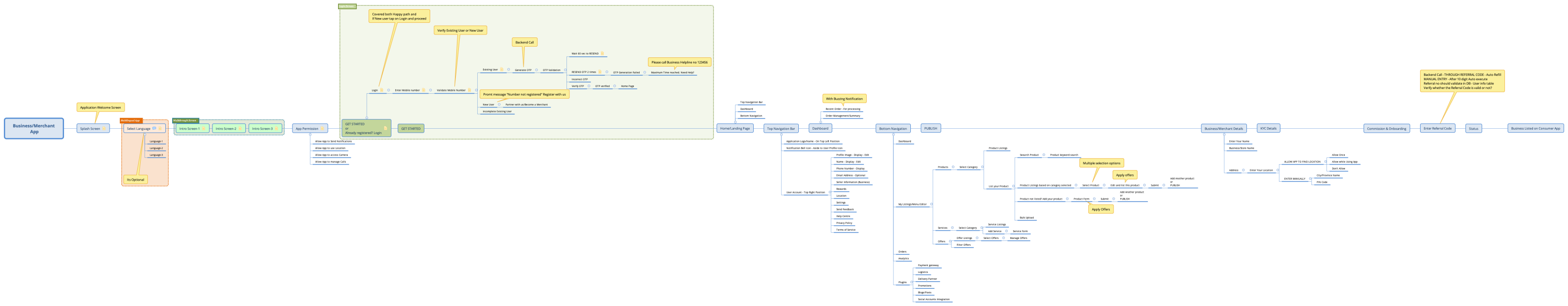Click the note icon on Splash Screen node
Viewport: 1568px width, 306px height.
click(104, 129)
